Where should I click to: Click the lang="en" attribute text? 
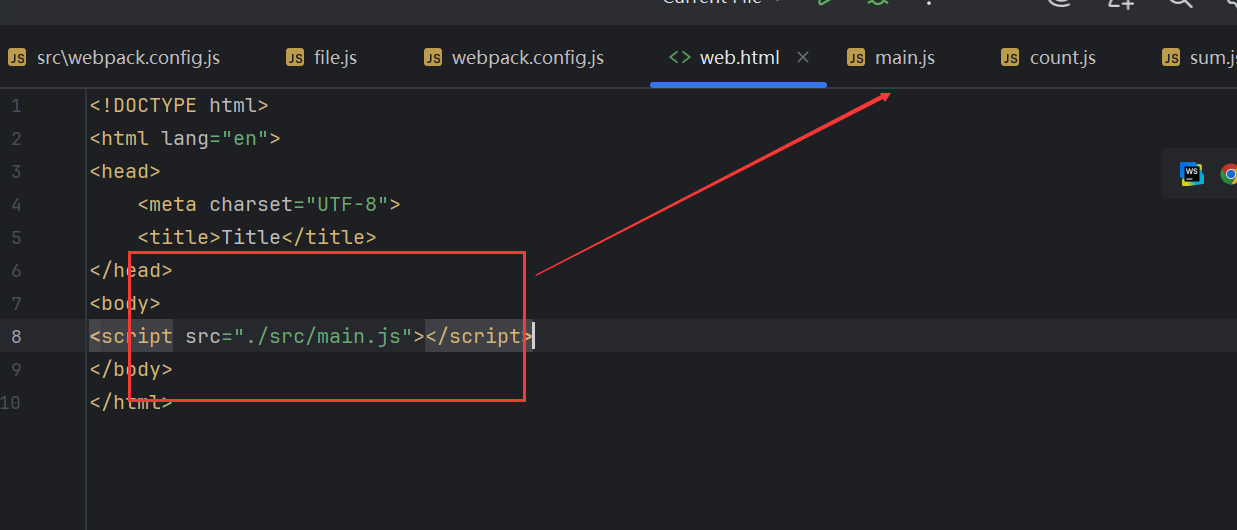point(215,138)
